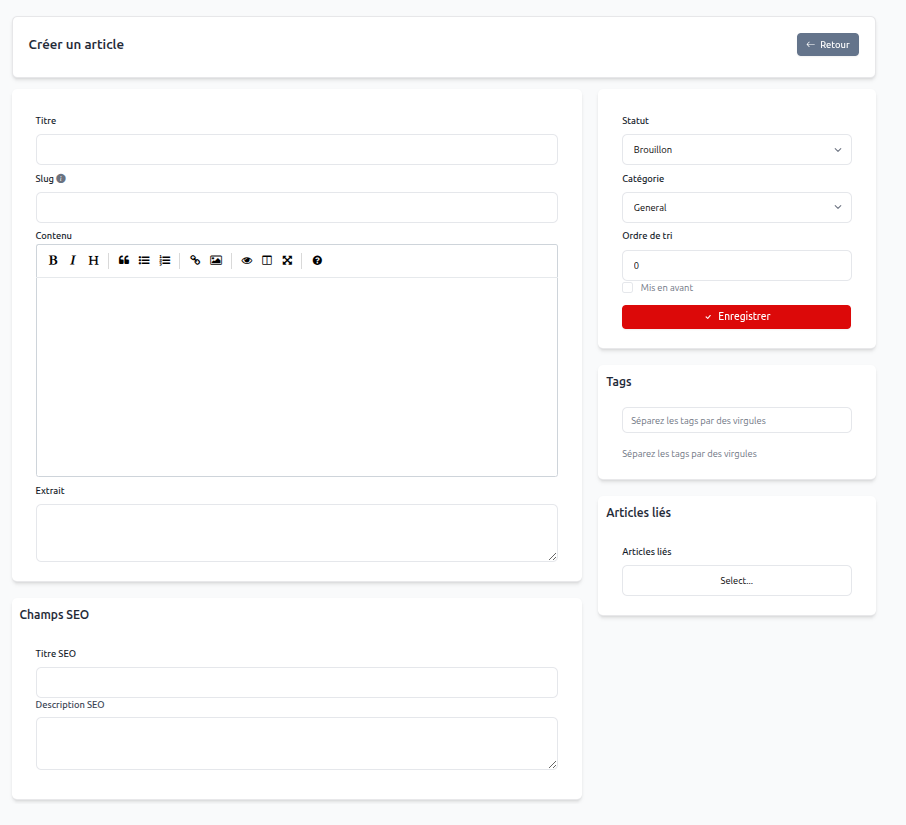This screenshot has height=825, width=906.
Task: Check the 'Mis en avant' checkbox
Action: [628, 287]
